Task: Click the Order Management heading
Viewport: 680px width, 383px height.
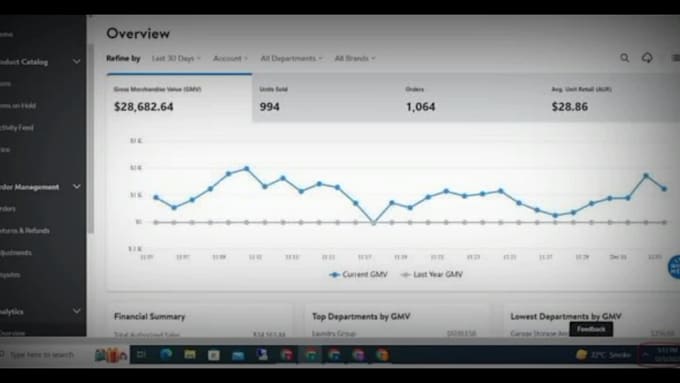Action: click(x=29, y=187)
